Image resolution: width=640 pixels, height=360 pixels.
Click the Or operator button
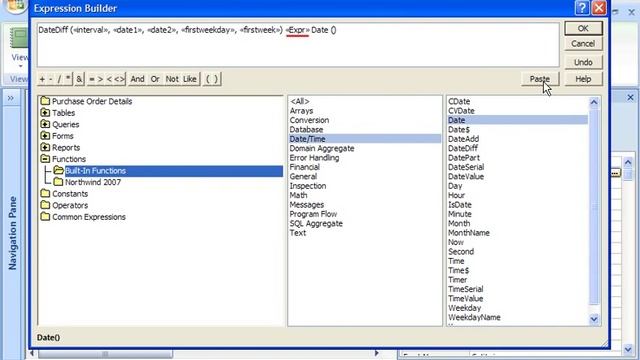click(155, 79)
